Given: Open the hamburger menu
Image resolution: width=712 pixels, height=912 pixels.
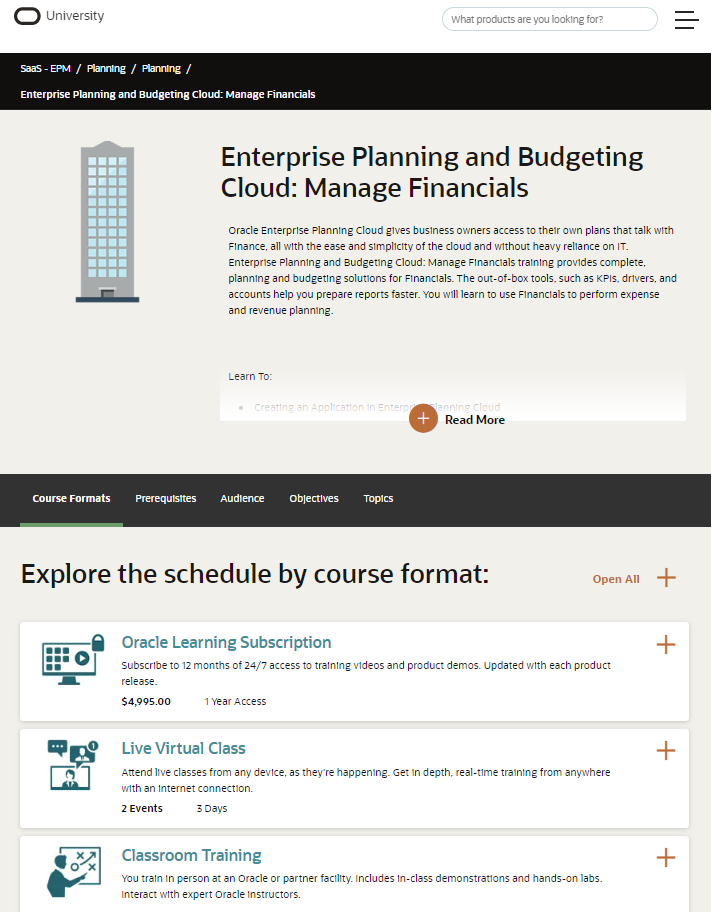Looking at the screenshot, I should [687, 20].
